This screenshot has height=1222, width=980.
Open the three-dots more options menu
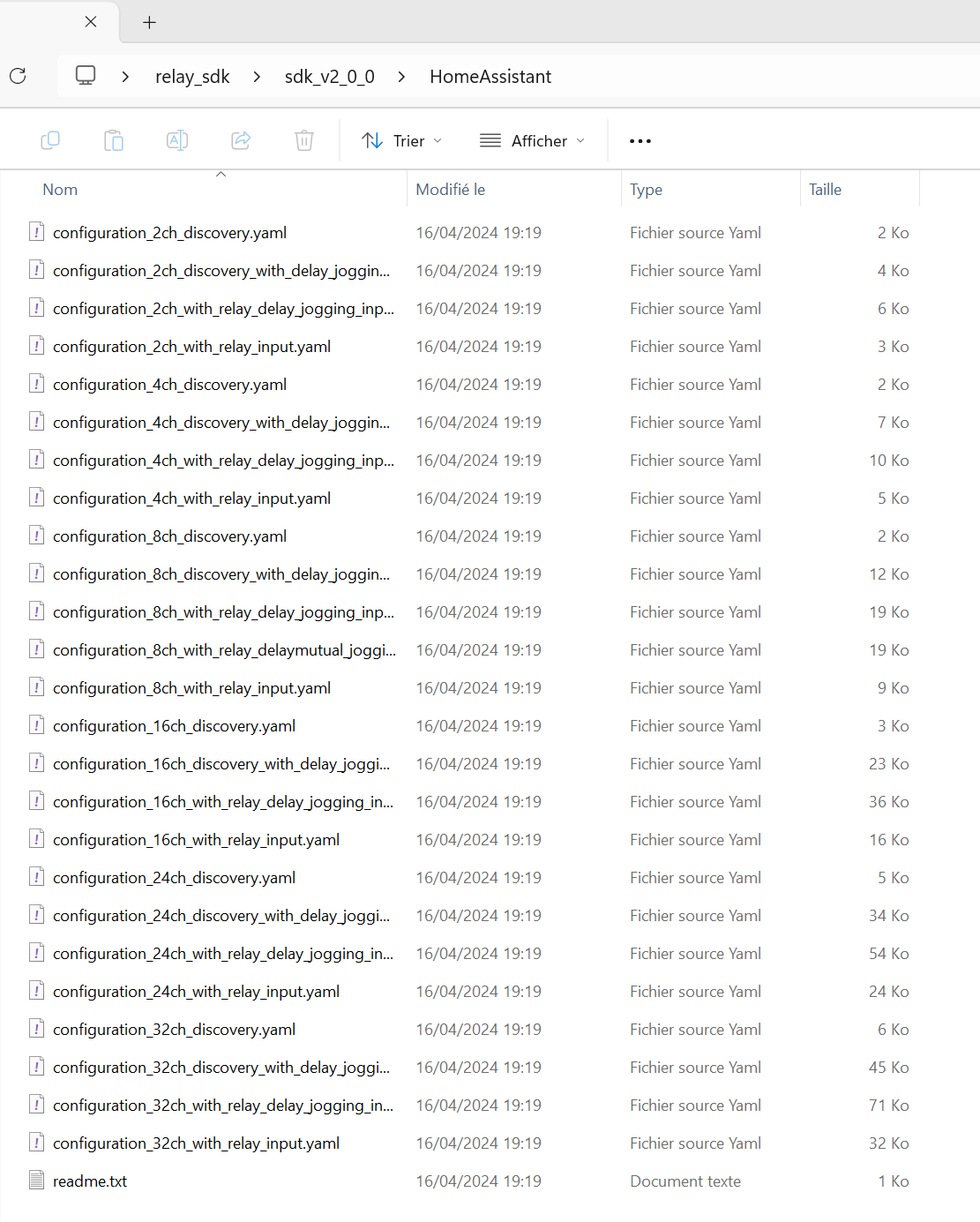(640, 141)
